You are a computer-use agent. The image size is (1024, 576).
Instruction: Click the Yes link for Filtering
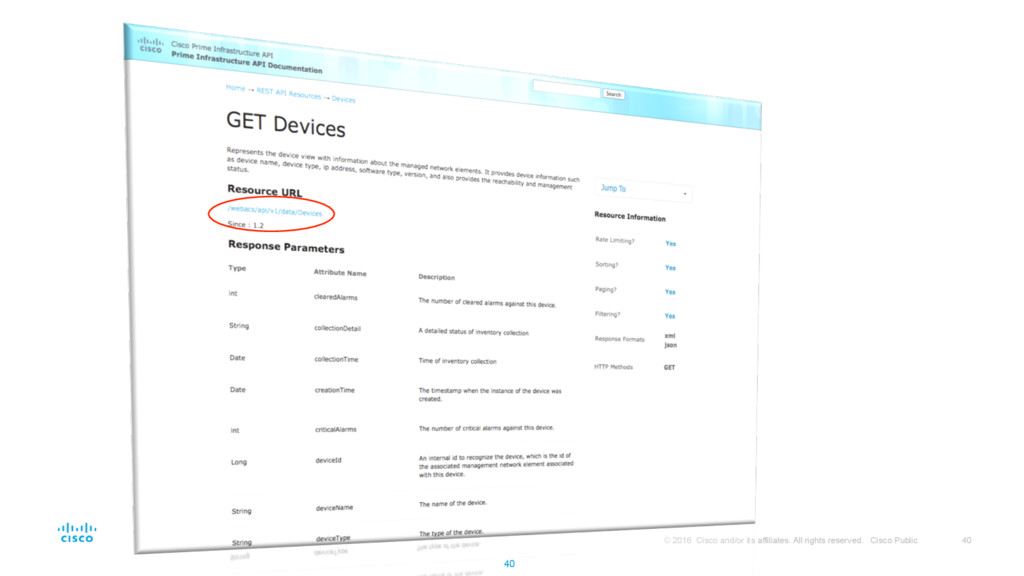(670, 316)
